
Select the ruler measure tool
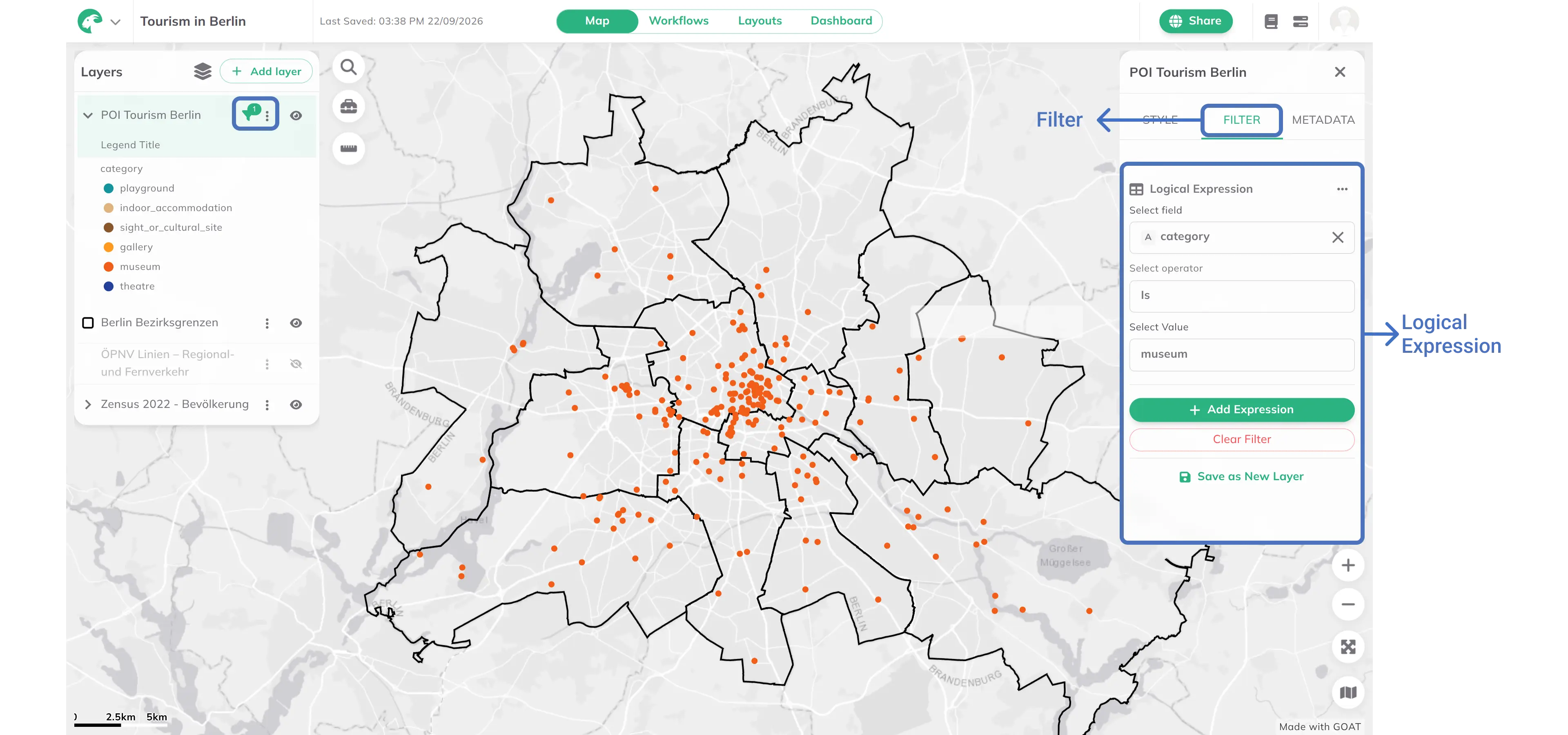point(348,148)
